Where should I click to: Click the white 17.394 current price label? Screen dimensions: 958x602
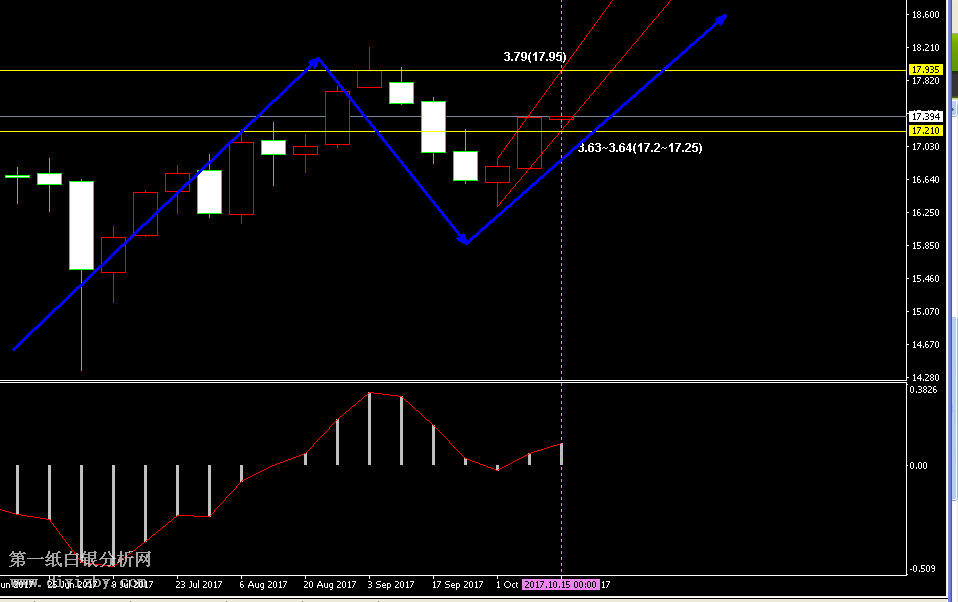click(x=926, y=116)
